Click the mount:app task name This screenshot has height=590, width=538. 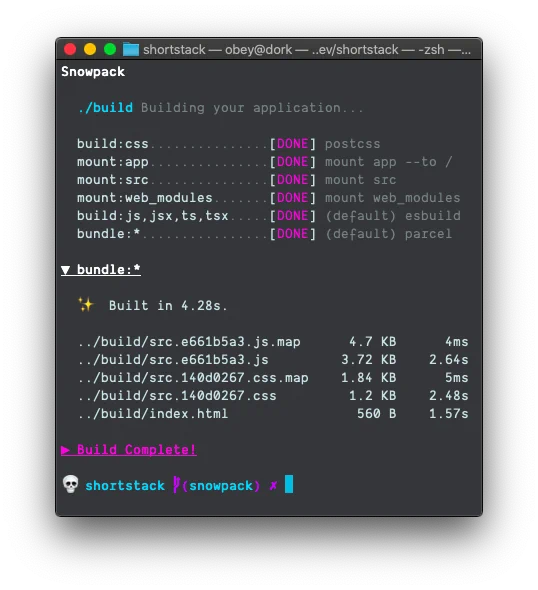point(112,162)
